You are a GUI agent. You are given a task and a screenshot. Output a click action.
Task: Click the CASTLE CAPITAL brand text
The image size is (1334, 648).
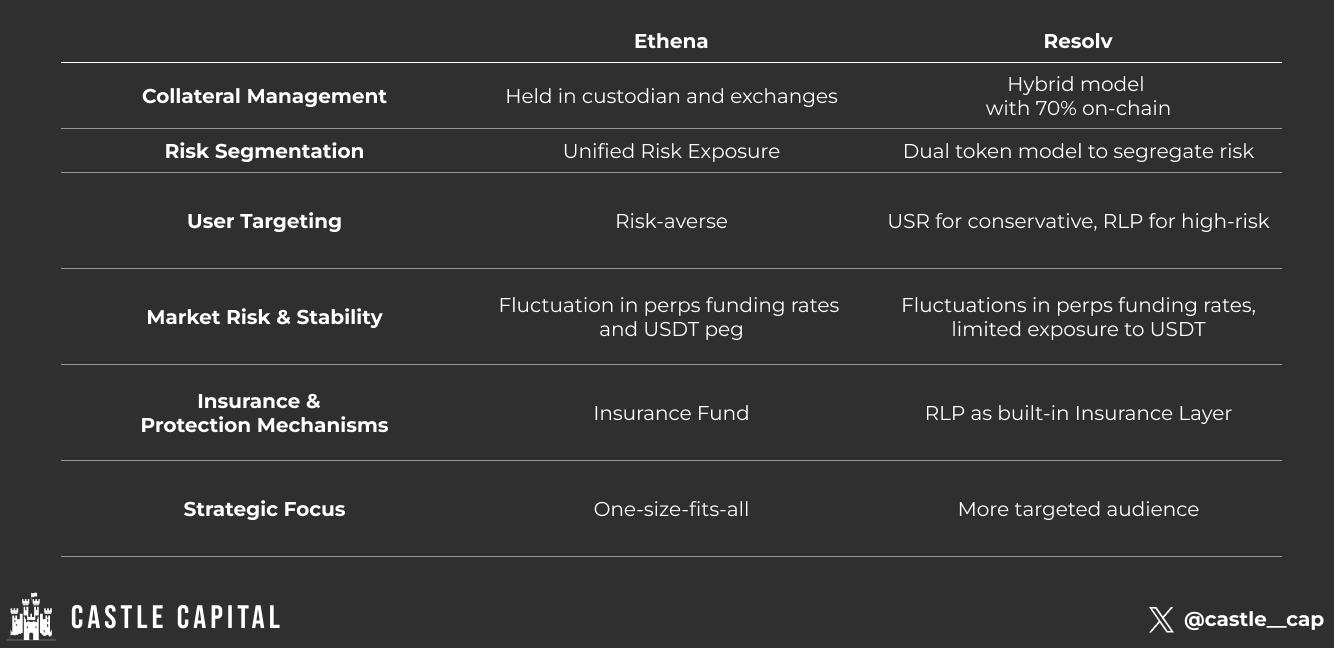(x=176, y=617)
